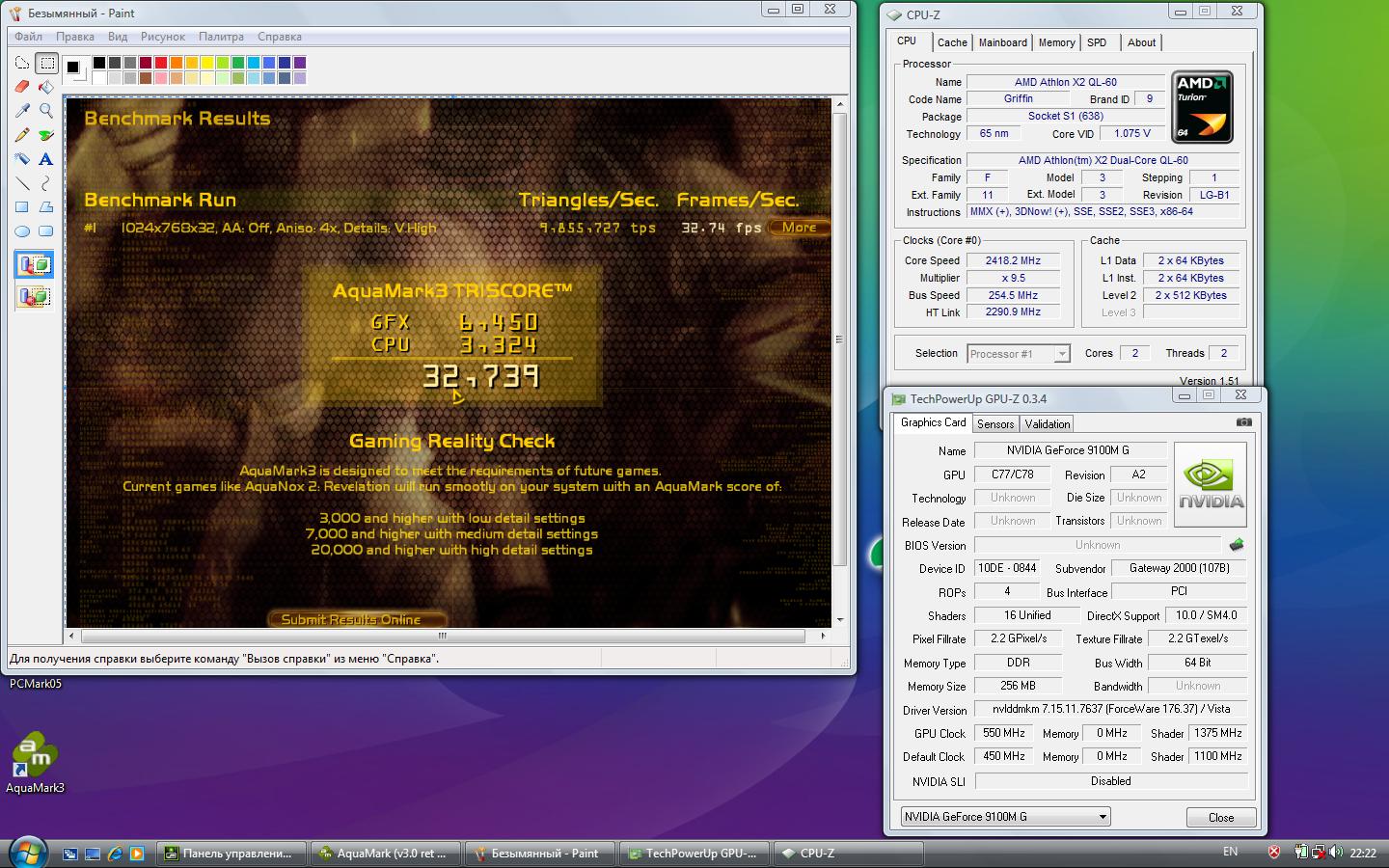The width and height of the screenshot is (1389, 868).
Task: Switch to the Cache tab in CPU-Z
Action: 952,42
